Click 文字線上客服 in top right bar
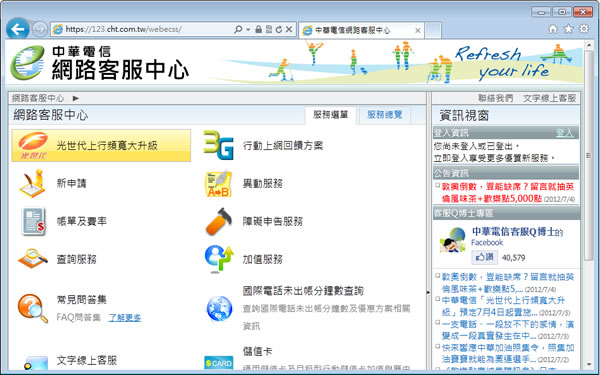This screenshot has width=600, height=375. (549, 98)
